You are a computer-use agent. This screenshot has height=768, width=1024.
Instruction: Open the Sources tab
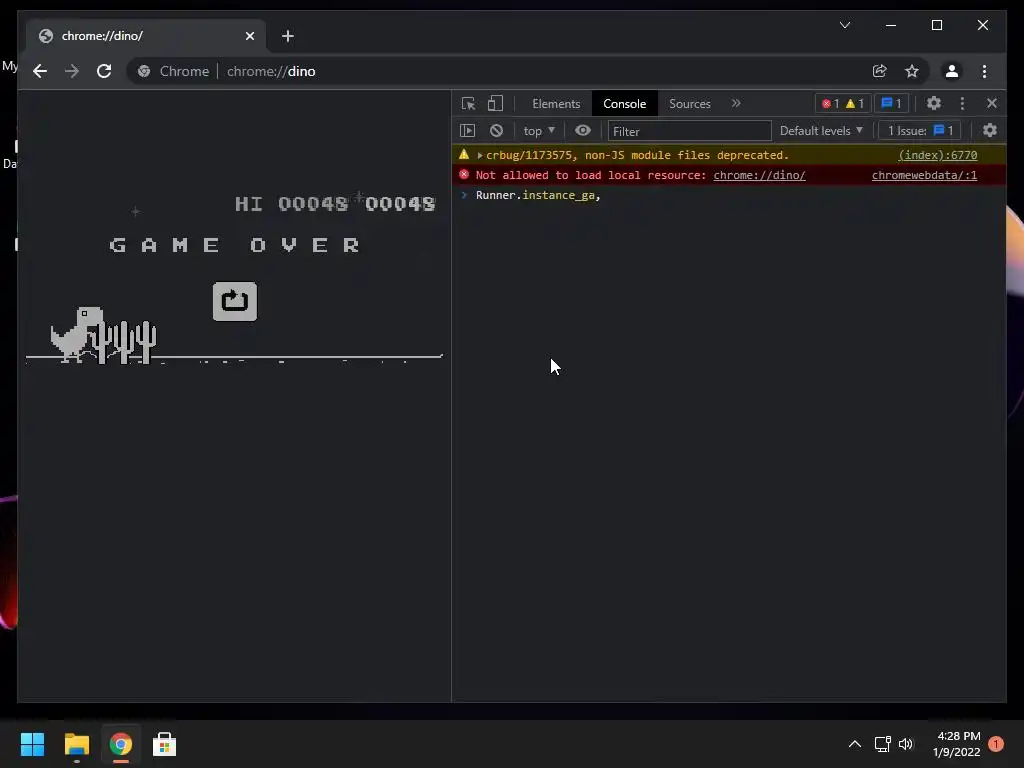pyautogui.click(x=690, y=103)
